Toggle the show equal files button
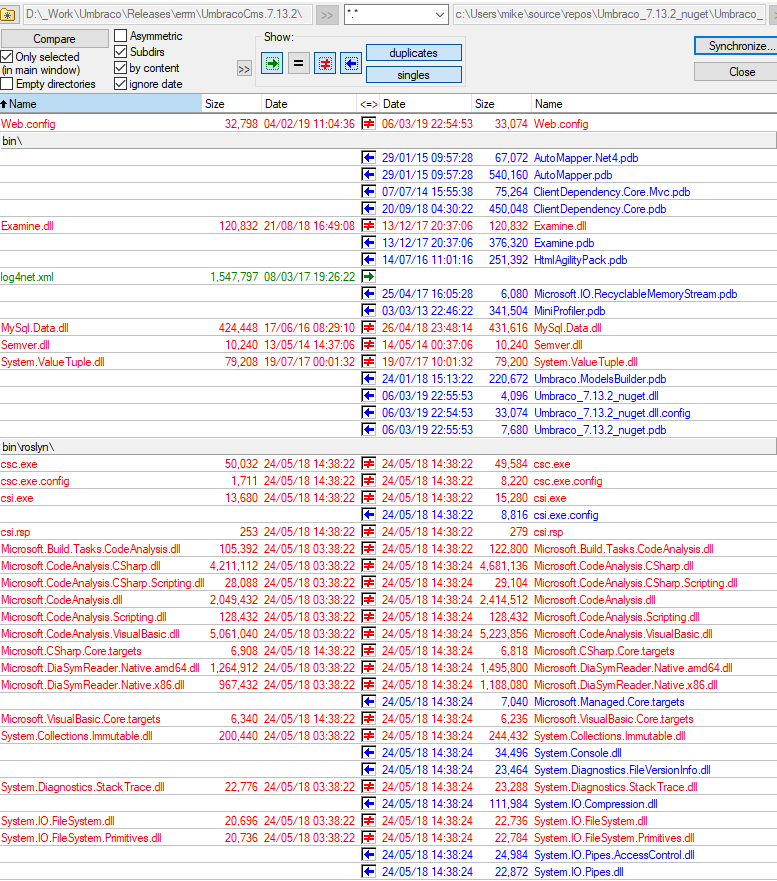The image size is (777, 881). [299, 63]
